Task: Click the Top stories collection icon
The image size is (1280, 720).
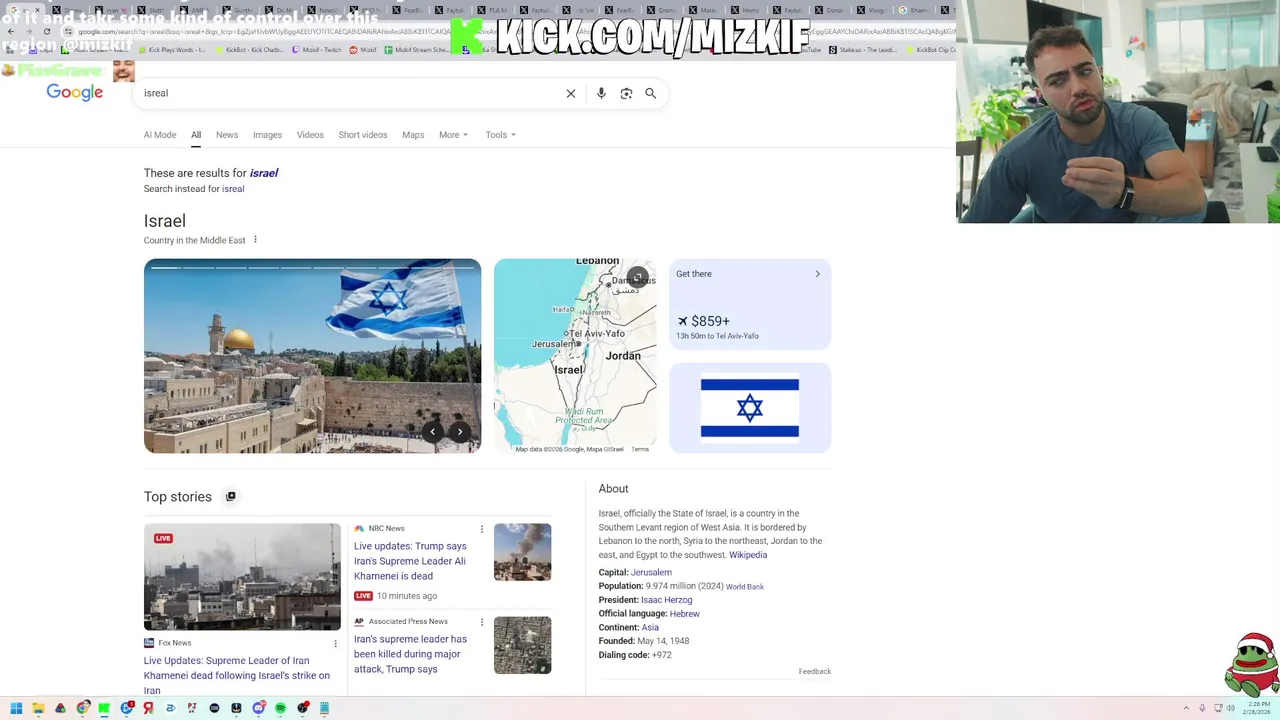Action: (230, 496)
